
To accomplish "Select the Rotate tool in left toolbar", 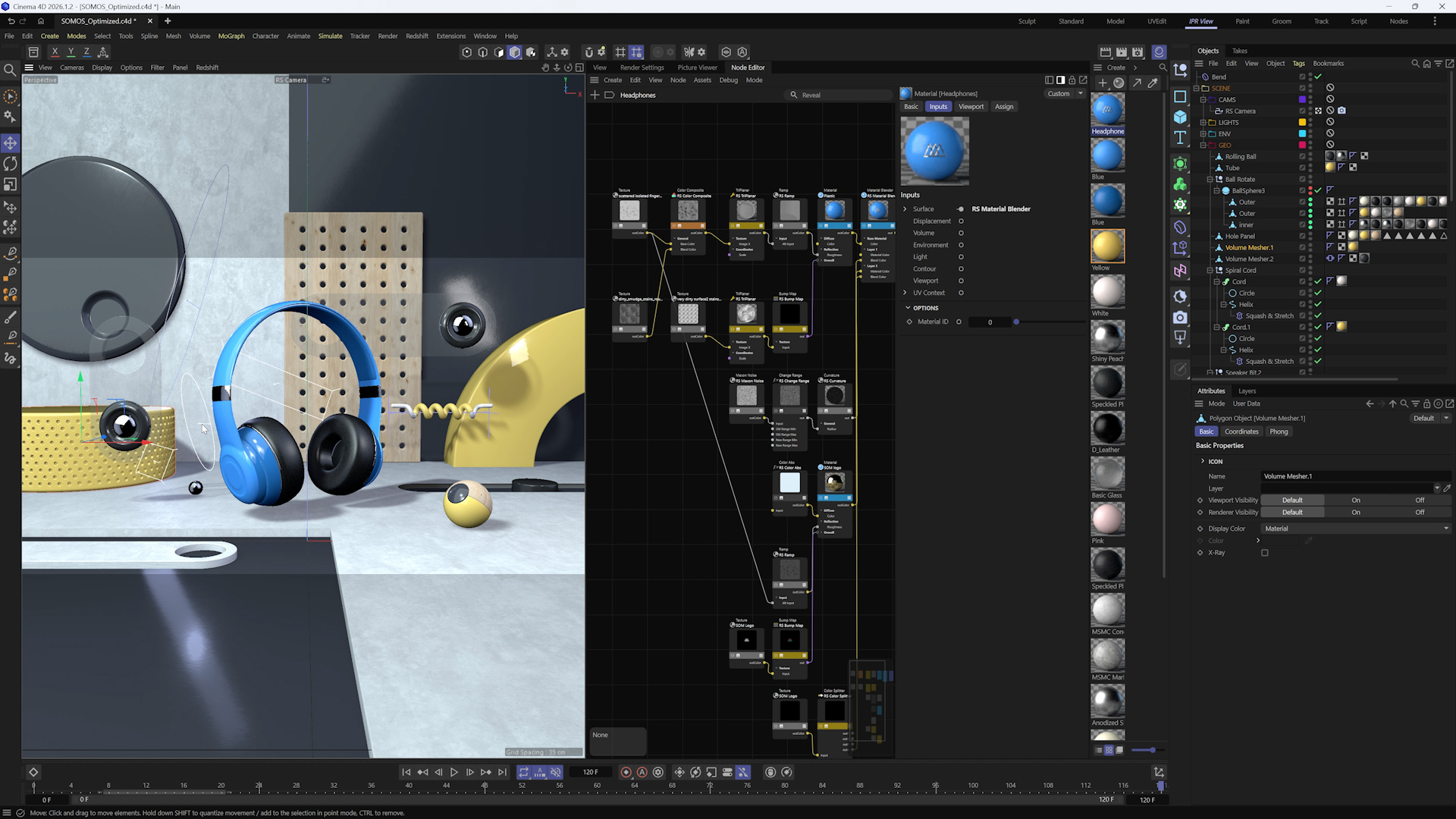I will (11, 164).
